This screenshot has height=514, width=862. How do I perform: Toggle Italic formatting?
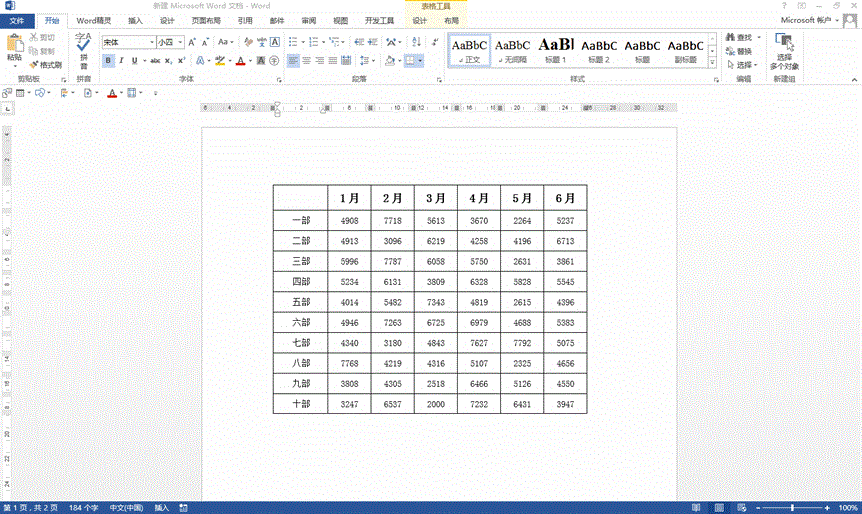(121, 61)
